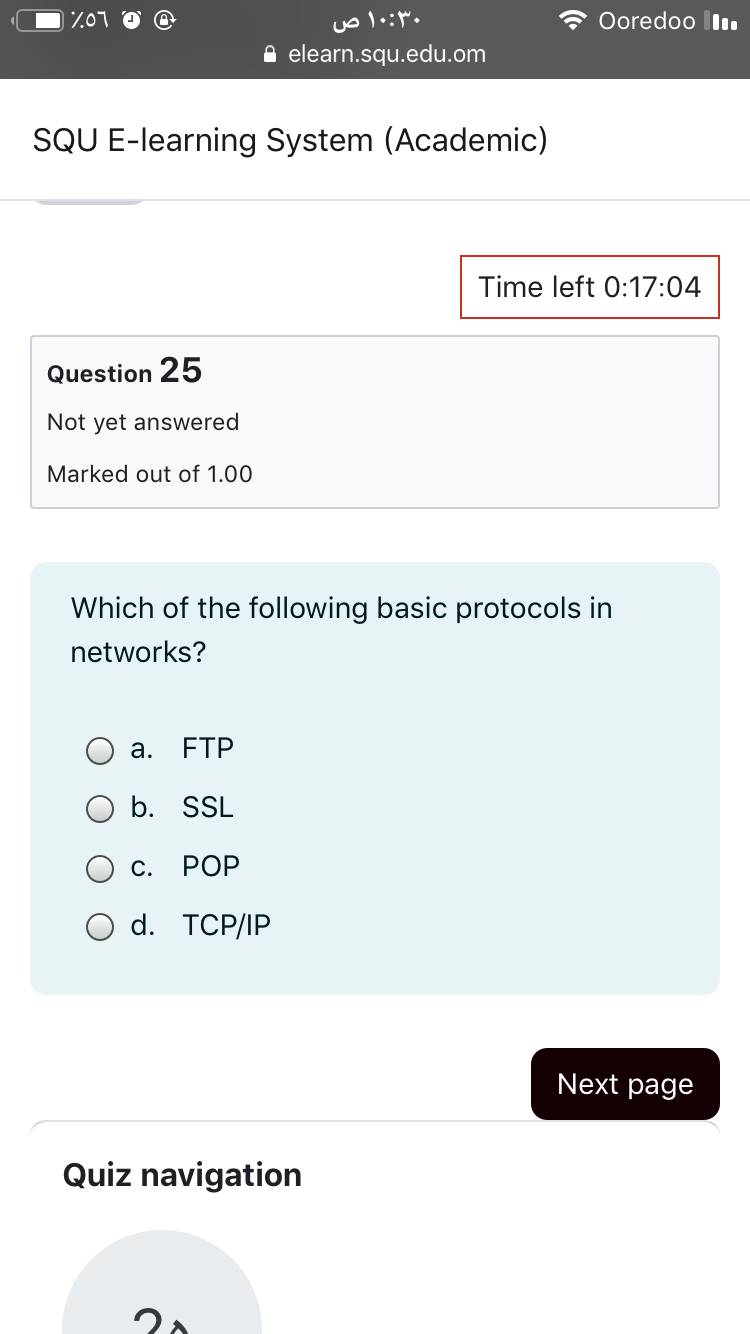
Task: Tap the Ooredoo carrier label
Action: tap(647, 20)
